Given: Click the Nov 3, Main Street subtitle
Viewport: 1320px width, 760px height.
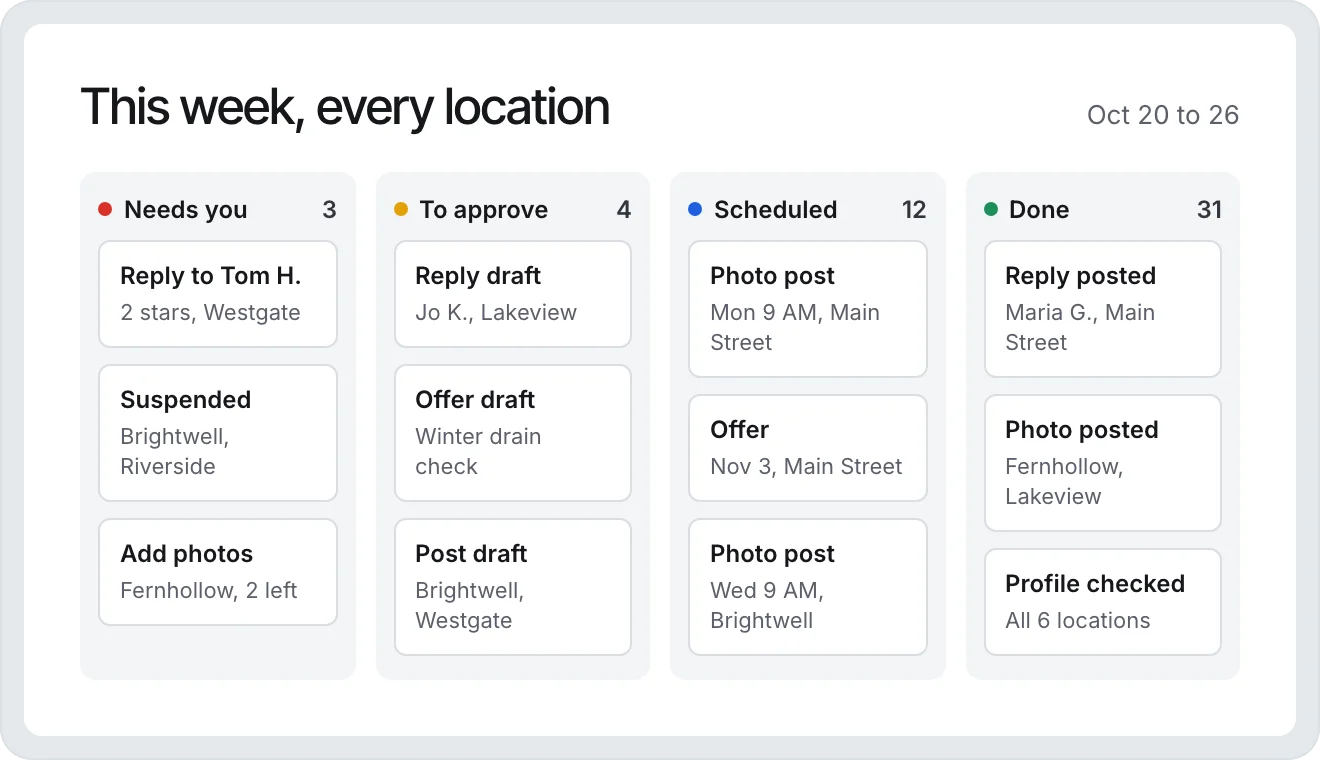Looking at the screenshot, I should coord(806,466).
